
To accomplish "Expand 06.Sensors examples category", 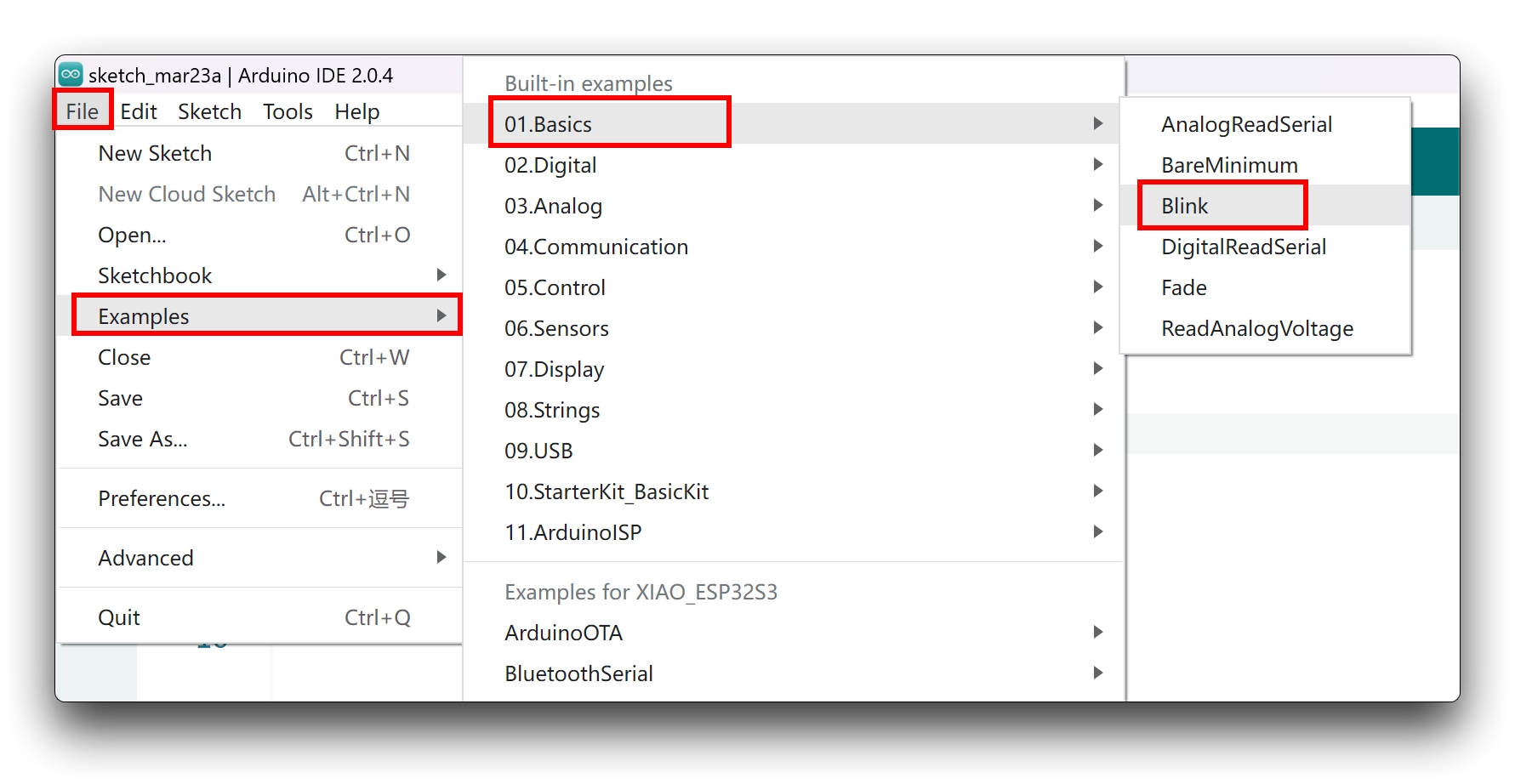I will [795, 328].
